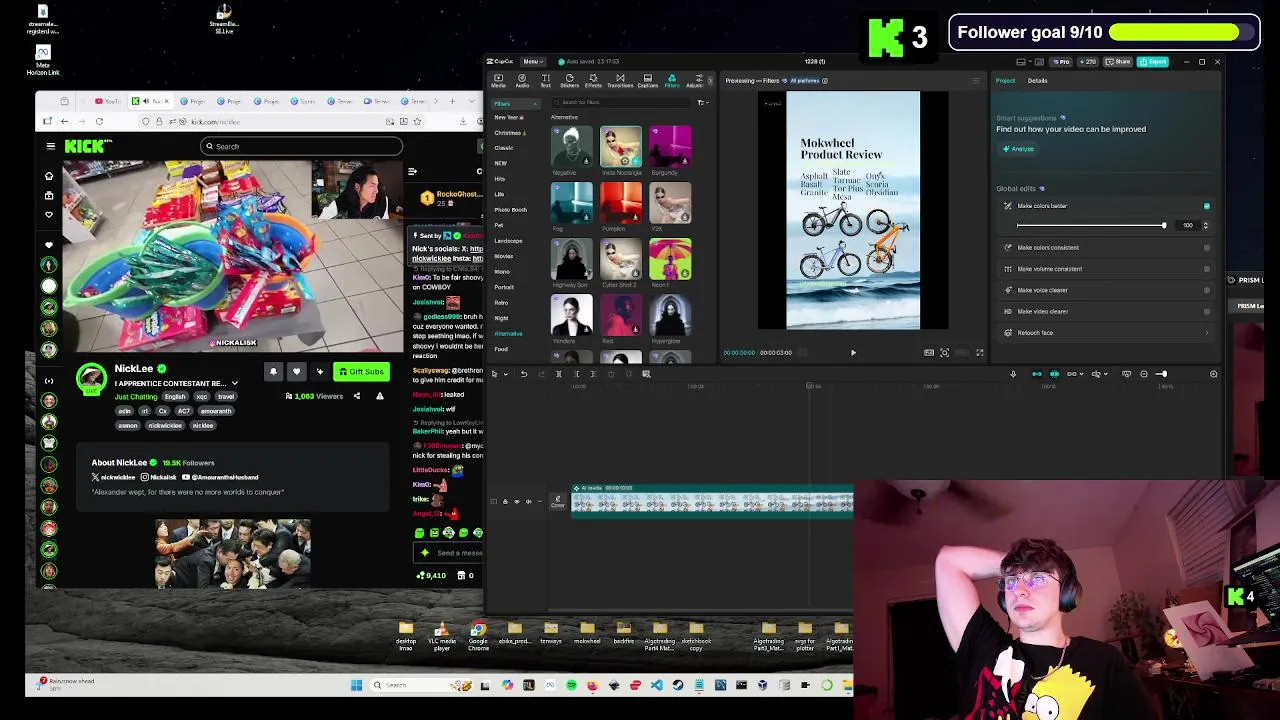Expand Retouch face options
The height and width of the screenshot is (720, 1280).
(1206, 333)
